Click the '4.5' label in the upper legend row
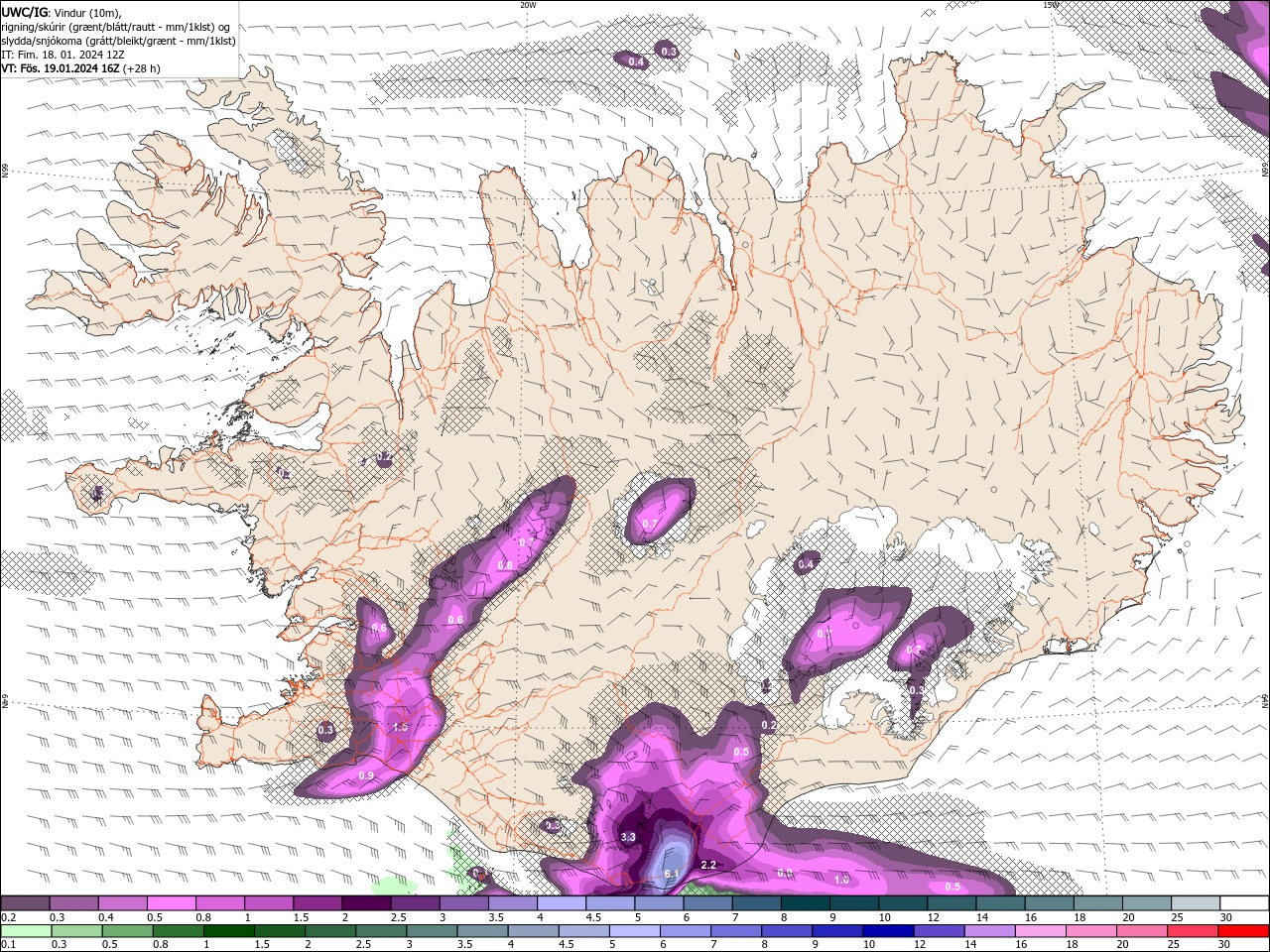1270x952 pixels. pos(593,917)
